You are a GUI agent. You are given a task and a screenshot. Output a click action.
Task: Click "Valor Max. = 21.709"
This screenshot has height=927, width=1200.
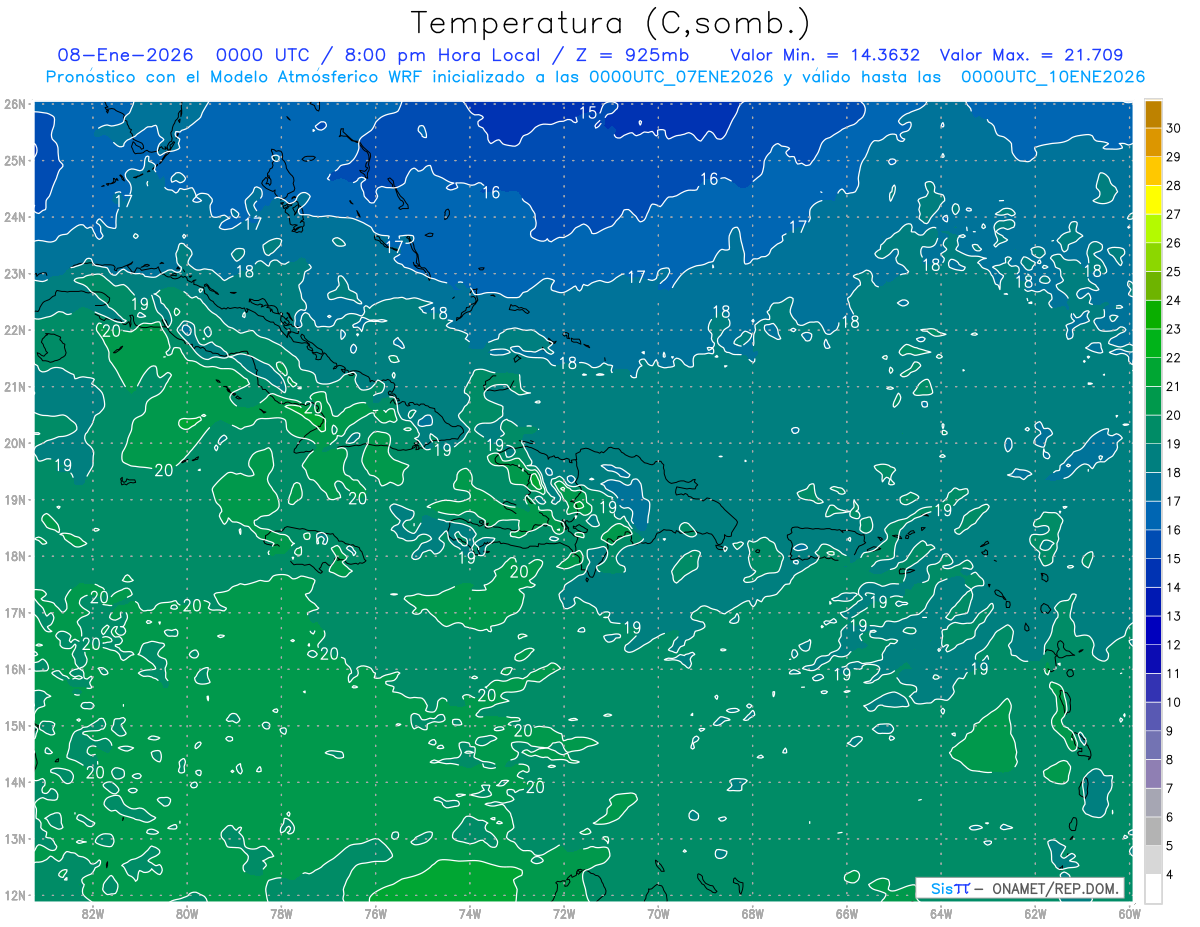coord(1031,55)
